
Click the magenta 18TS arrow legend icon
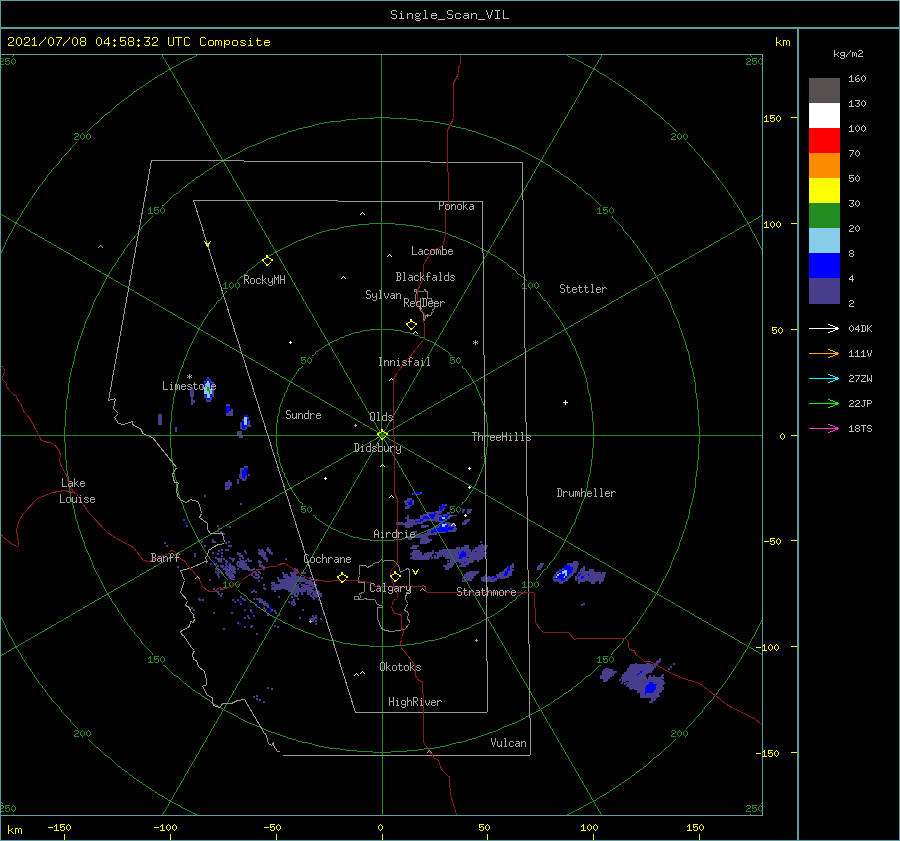coord(824,428)
